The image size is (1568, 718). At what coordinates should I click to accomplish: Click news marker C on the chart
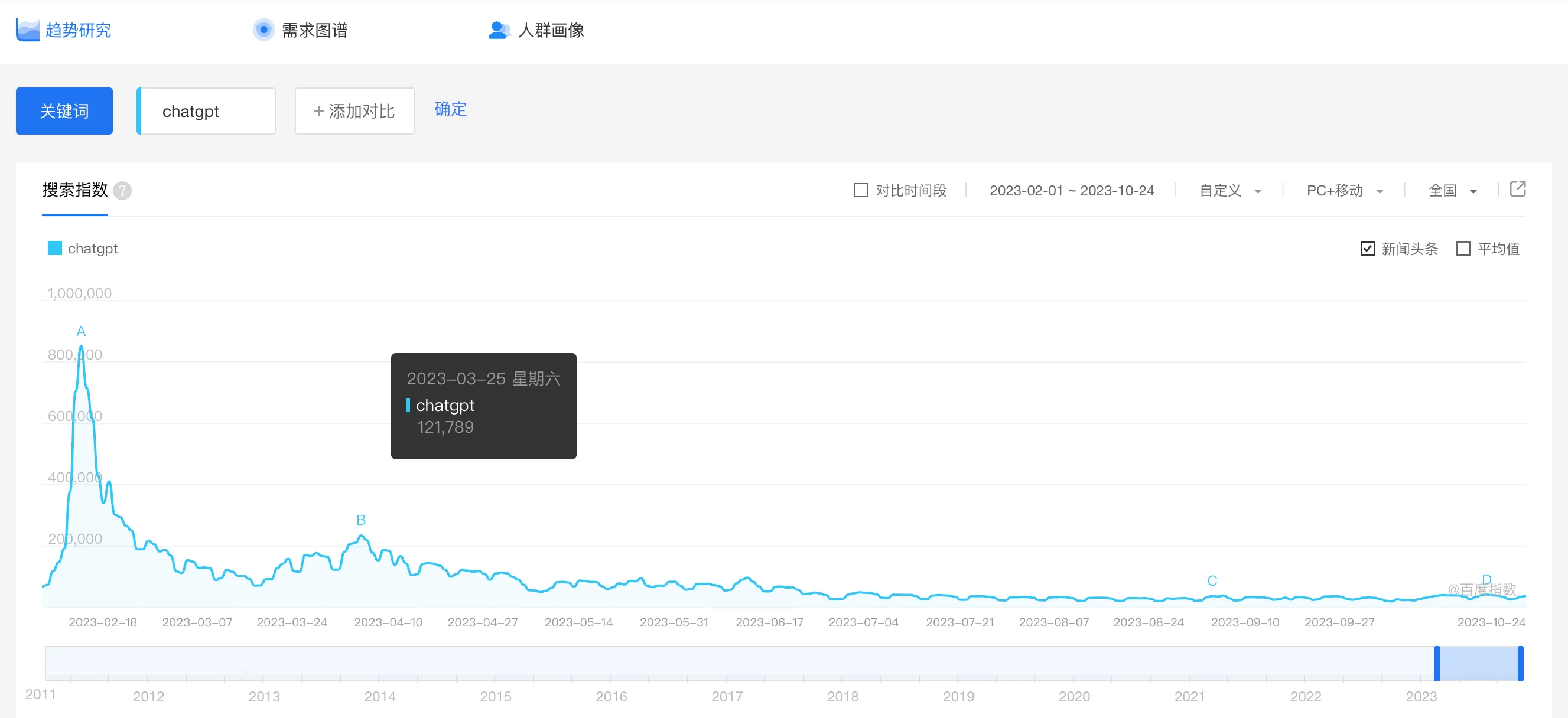tap(1212, 581)
